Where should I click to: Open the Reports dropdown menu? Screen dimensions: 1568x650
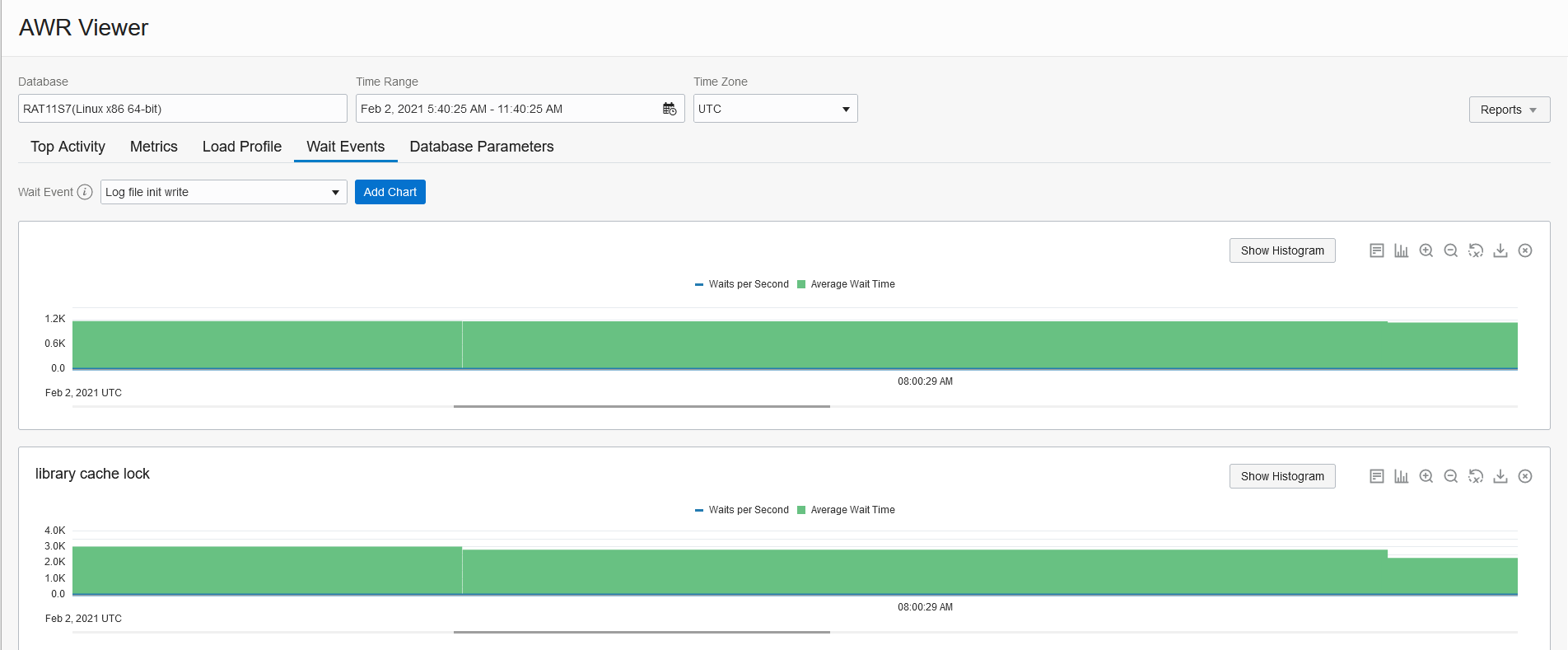[1509, 110]
